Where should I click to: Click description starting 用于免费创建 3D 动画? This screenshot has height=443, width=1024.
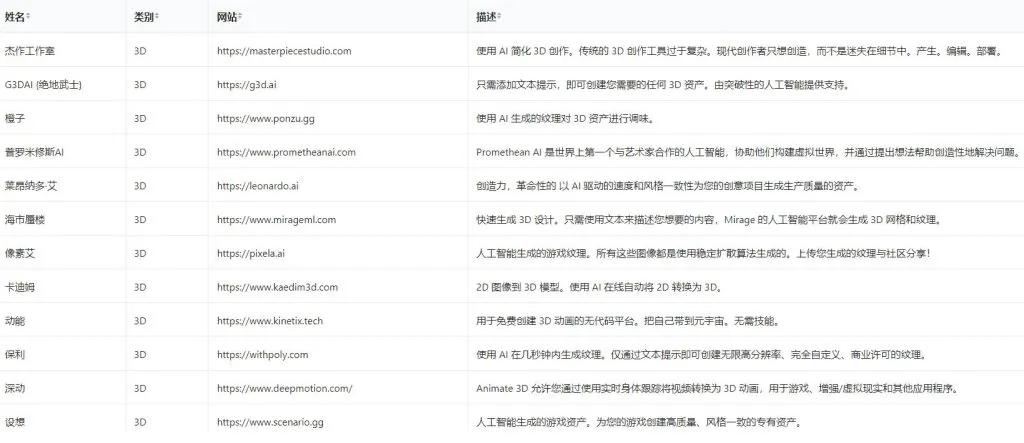[628, 321]
